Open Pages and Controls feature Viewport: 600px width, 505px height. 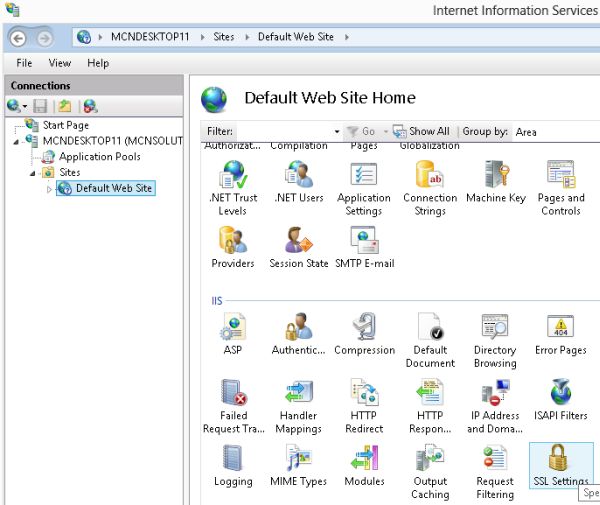click(561, 188)
